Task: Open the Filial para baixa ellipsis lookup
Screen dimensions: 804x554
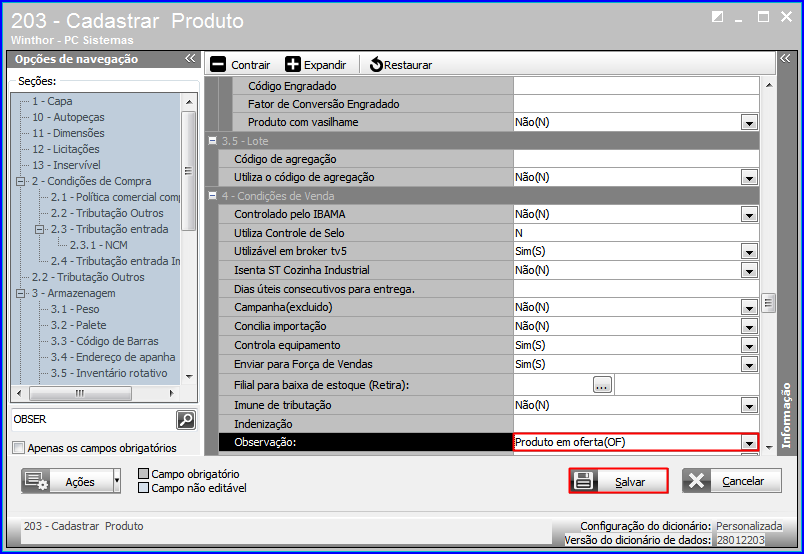Action: [602, 385]
